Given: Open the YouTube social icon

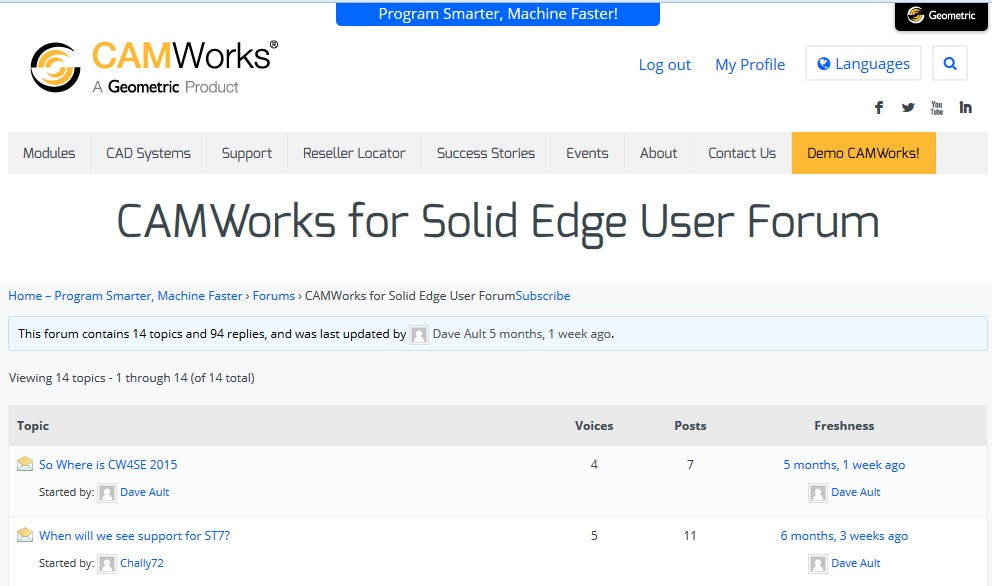Looking at the screenshot, I should click(x=937, y=108).
